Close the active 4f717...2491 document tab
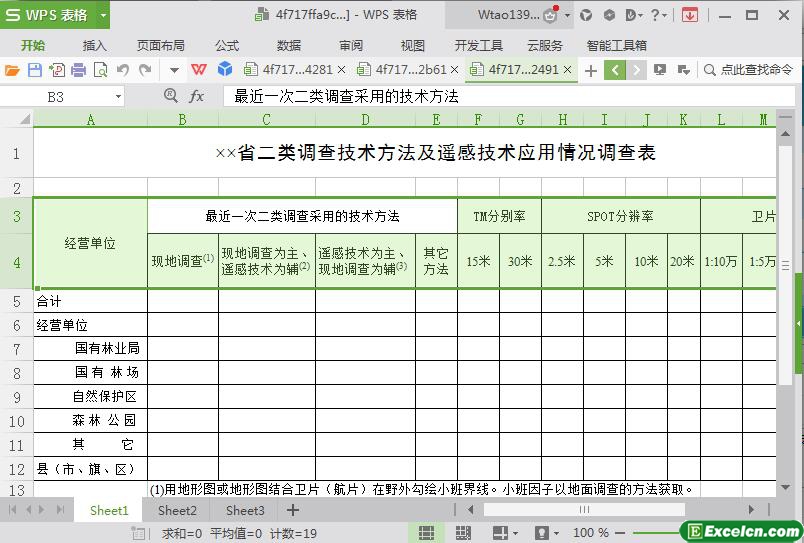 (567, 69)
